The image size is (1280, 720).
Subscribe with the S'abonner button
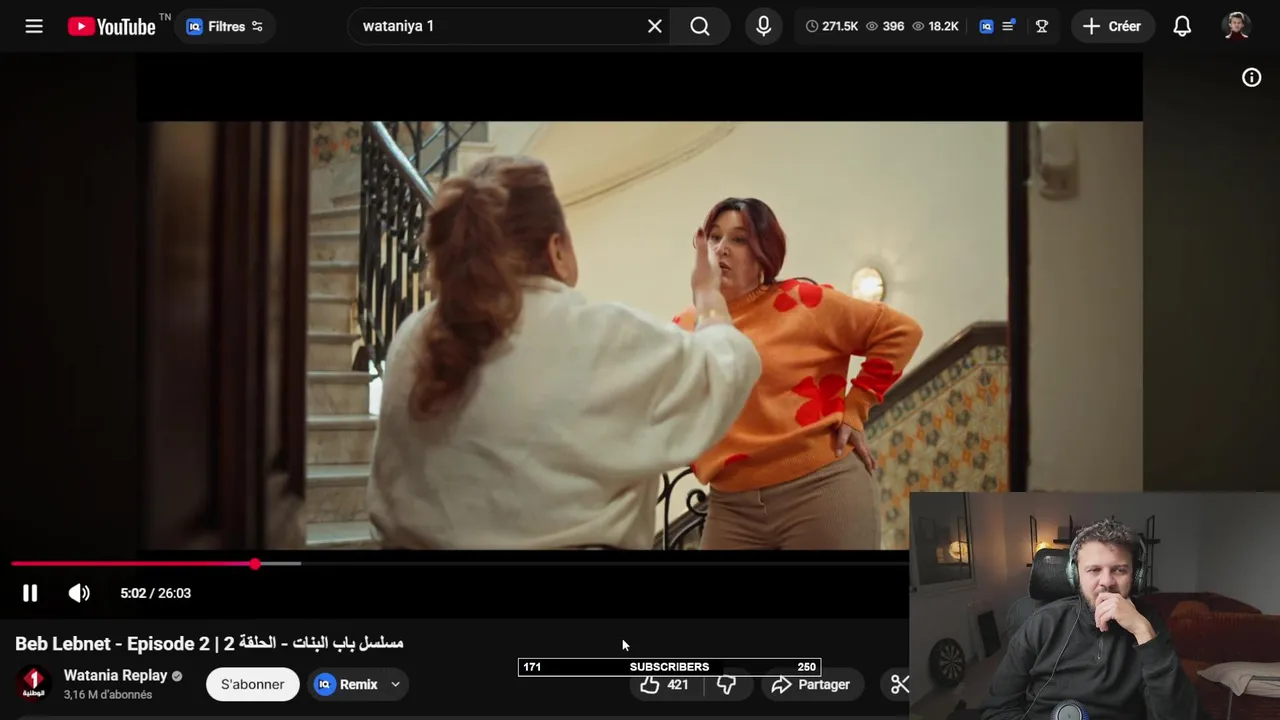[252, 684]
